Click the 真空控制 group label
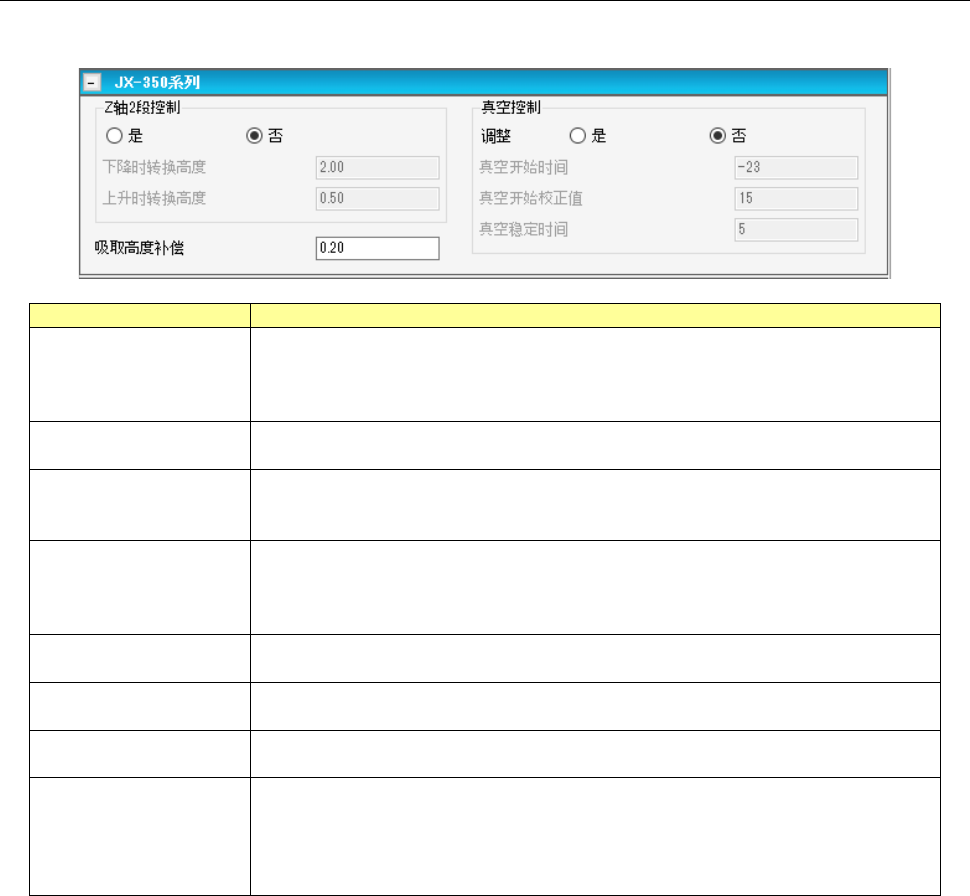Viewport: 970px width, 896px height. click(x=511, y=108)
